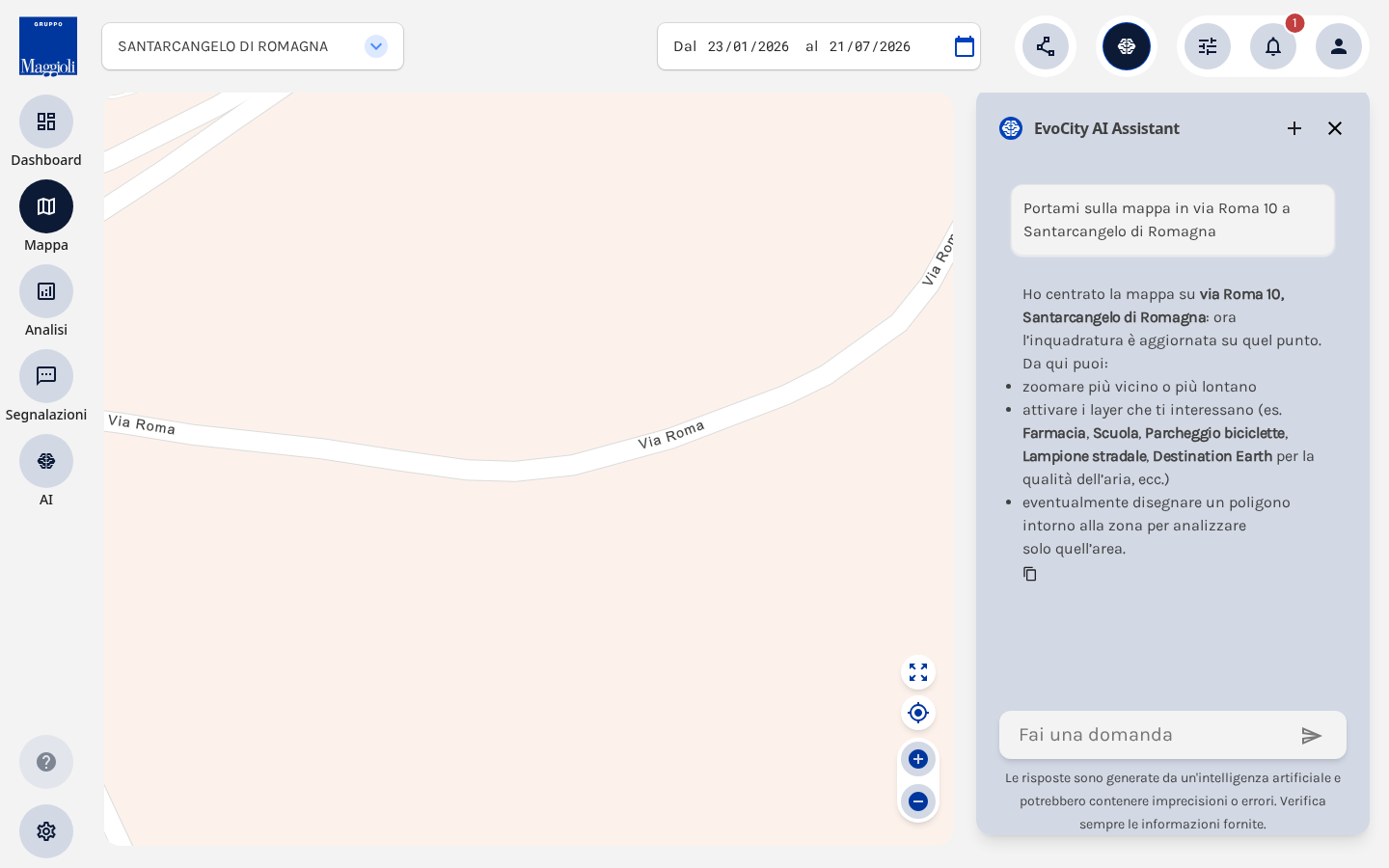Click the share icon button
Screen dimensions: 1389x868
[x=1046, y=46]
